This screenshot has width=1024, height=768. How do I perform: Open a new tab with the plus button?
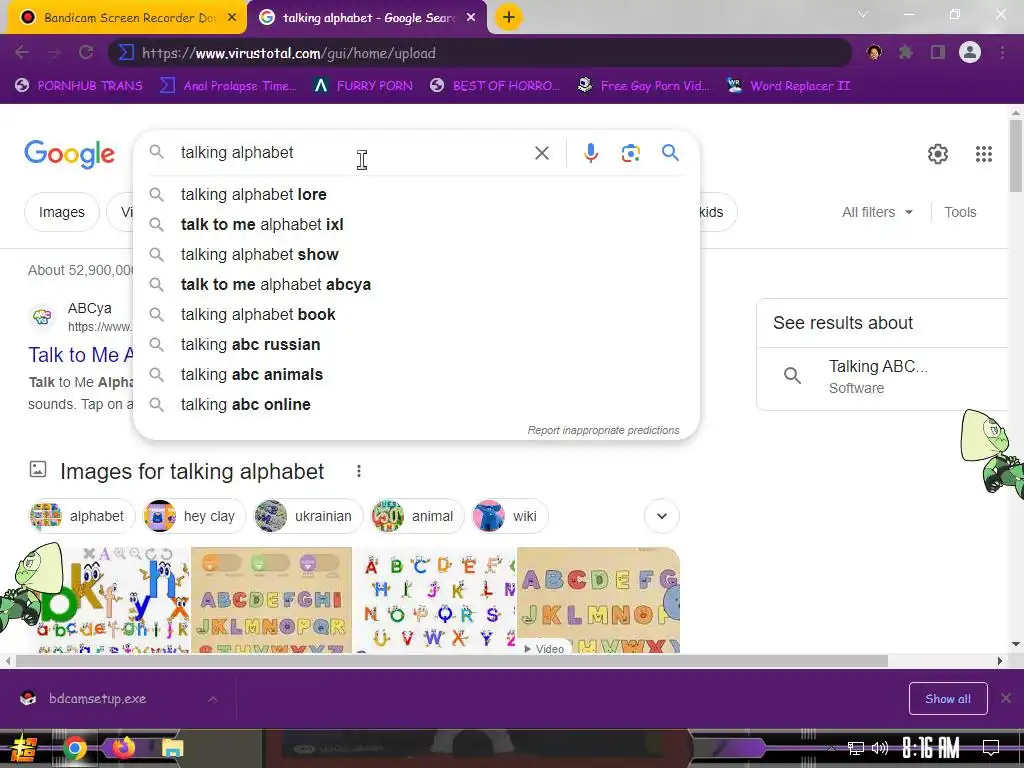pos(509,17)
